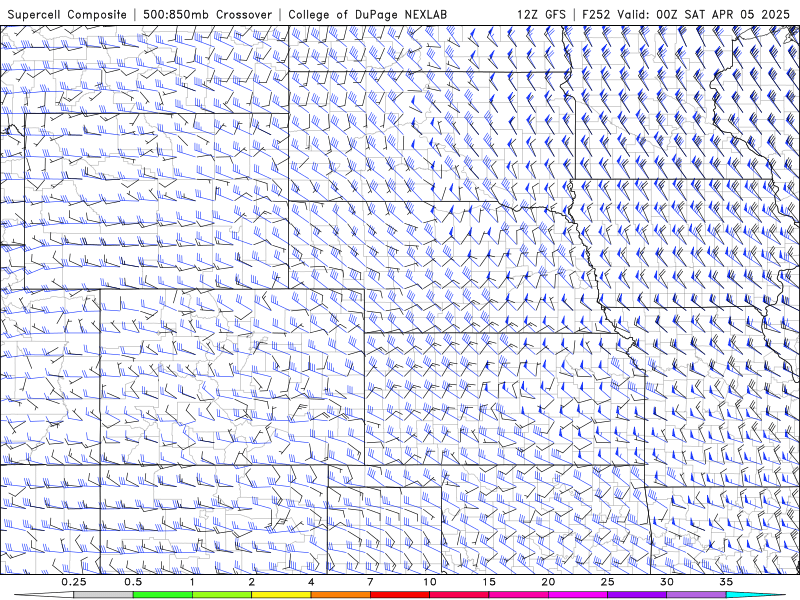The width and height of the screenshot is (800, 600).
Task: Click the '2' scale value
Action: (252, 582)
